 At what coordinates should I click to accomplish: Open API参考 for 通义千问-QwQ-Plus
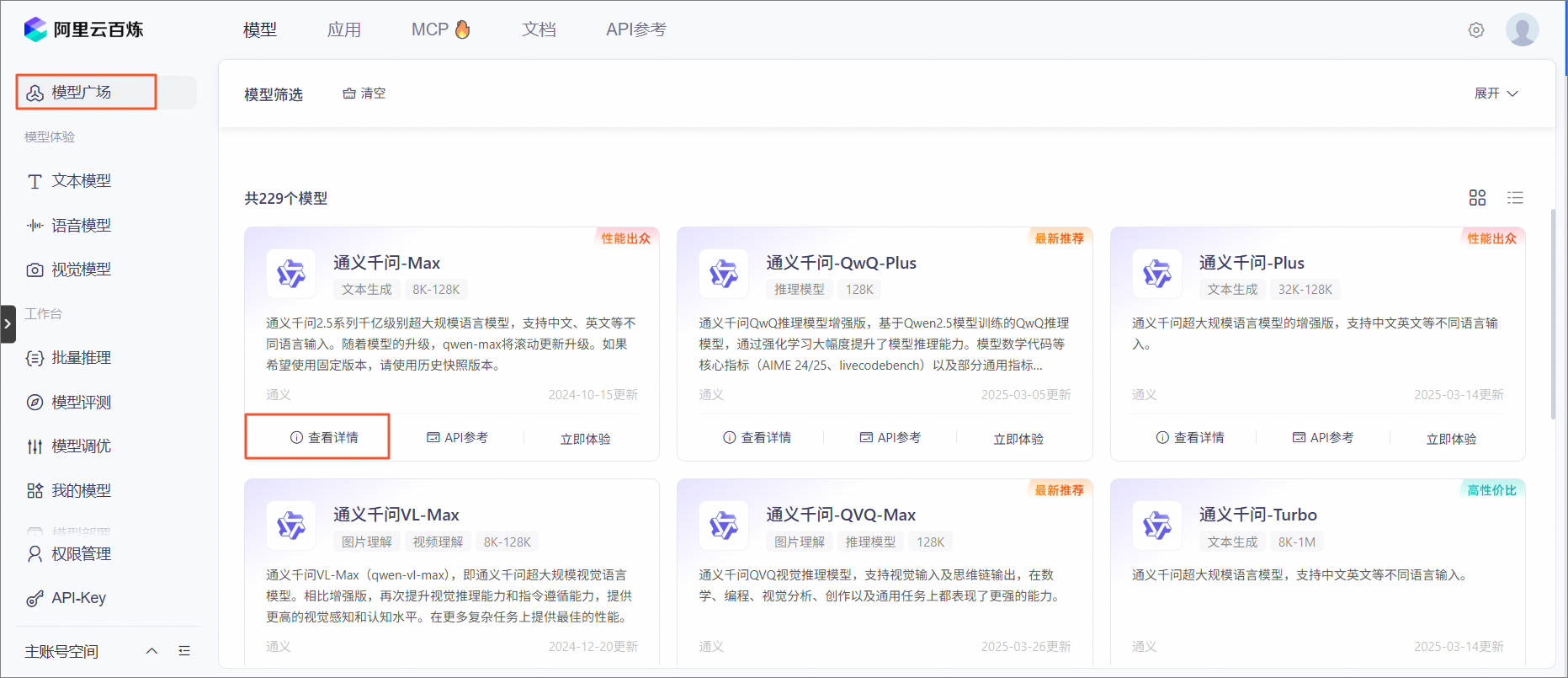tap(890, 438)
